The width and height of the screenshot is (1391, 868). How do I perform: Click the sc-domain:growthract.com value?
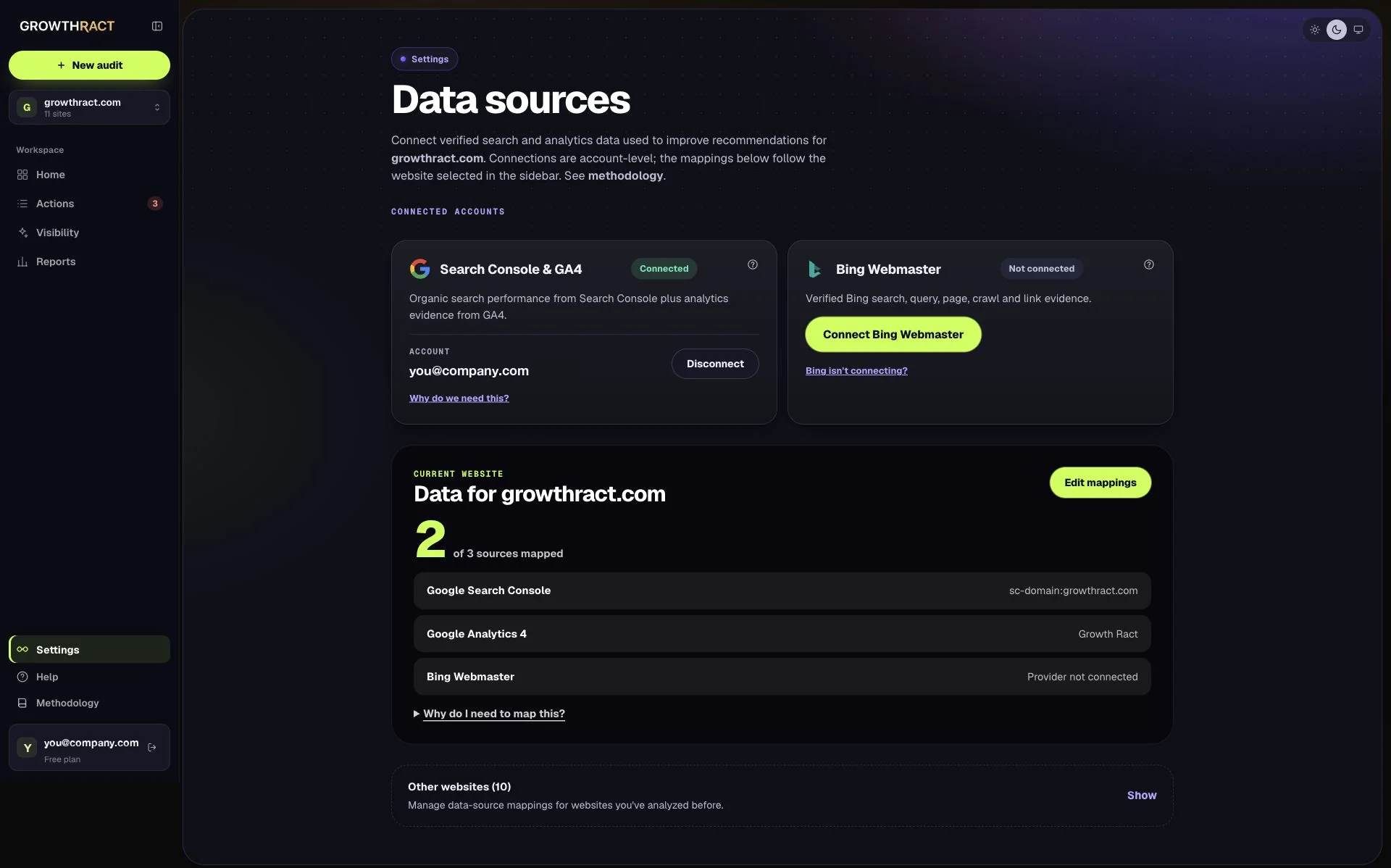1073,591
